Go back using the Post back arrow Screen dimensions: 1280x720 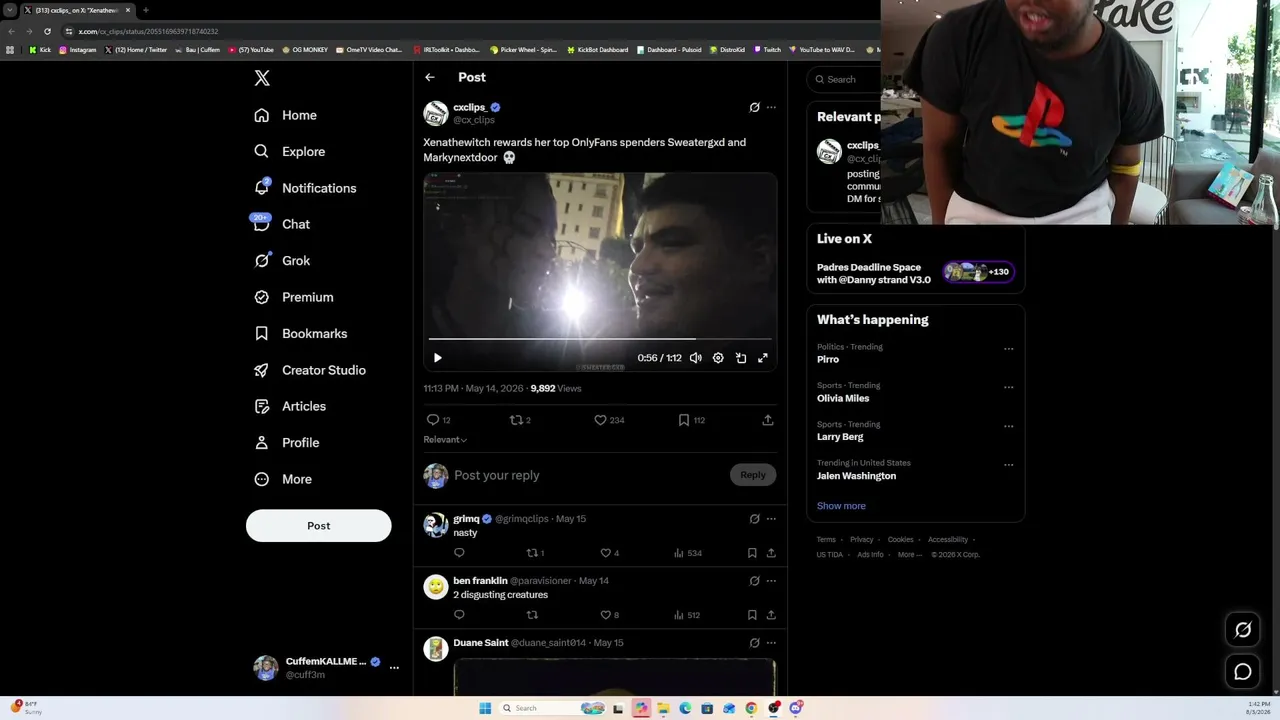430,77
